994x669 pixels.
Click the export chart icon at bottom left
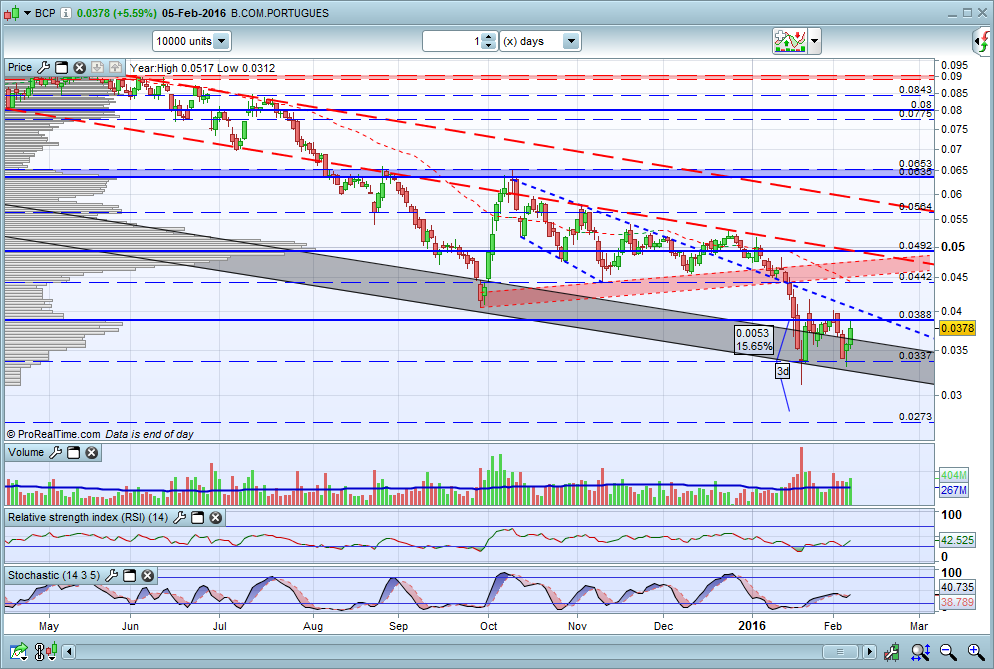18,651
